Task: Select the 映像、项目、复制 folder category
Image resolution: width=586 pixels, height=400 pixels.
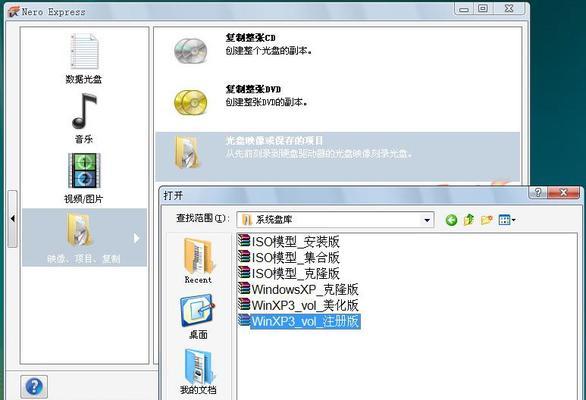Action: point(84,237)
